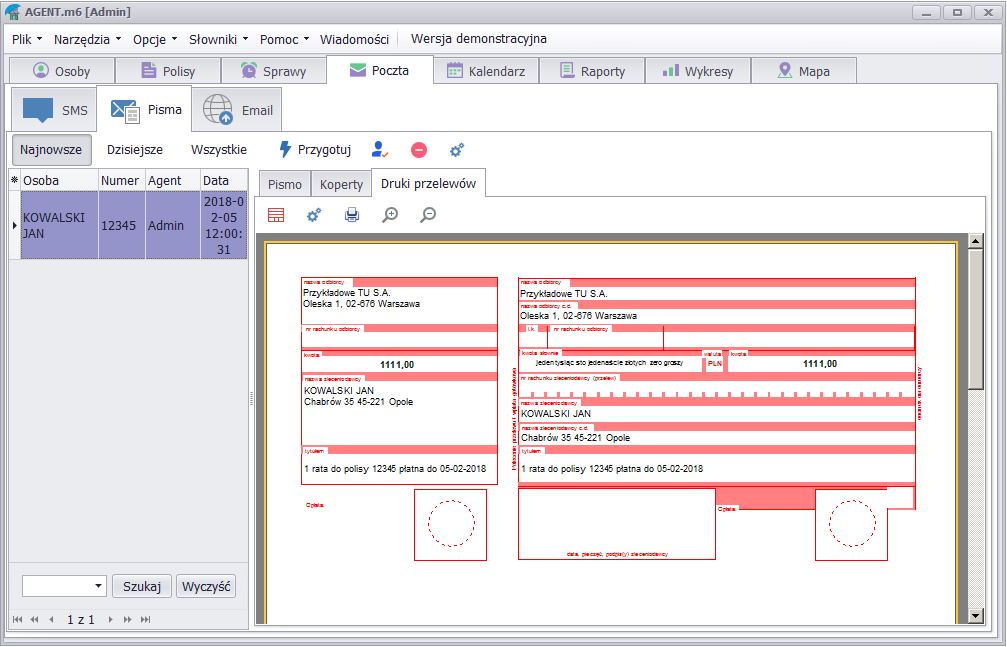Expand the Słowniki menu

point(218,39)
